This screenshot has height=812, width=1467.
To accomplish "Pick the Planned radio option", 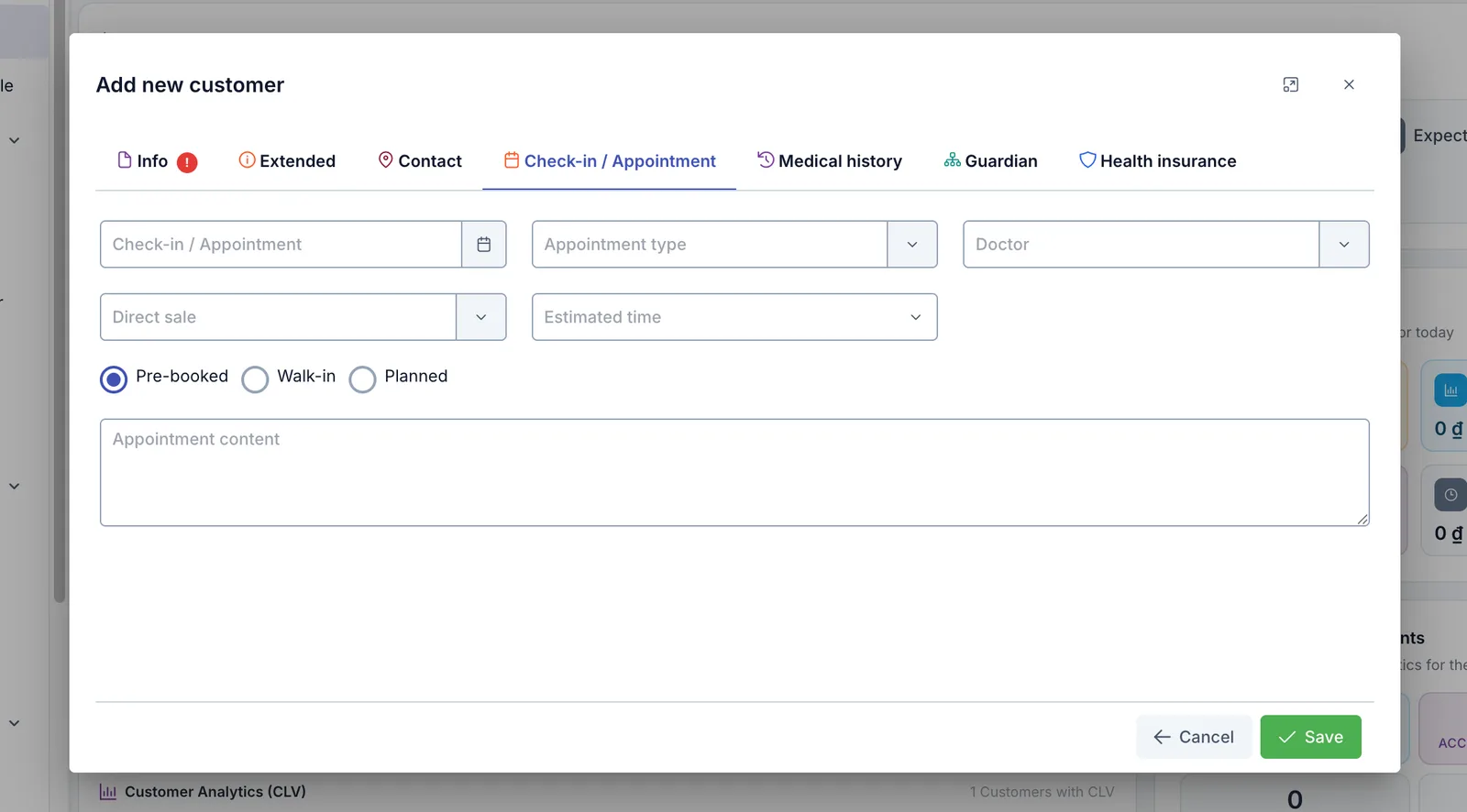I will coord(362,379).
